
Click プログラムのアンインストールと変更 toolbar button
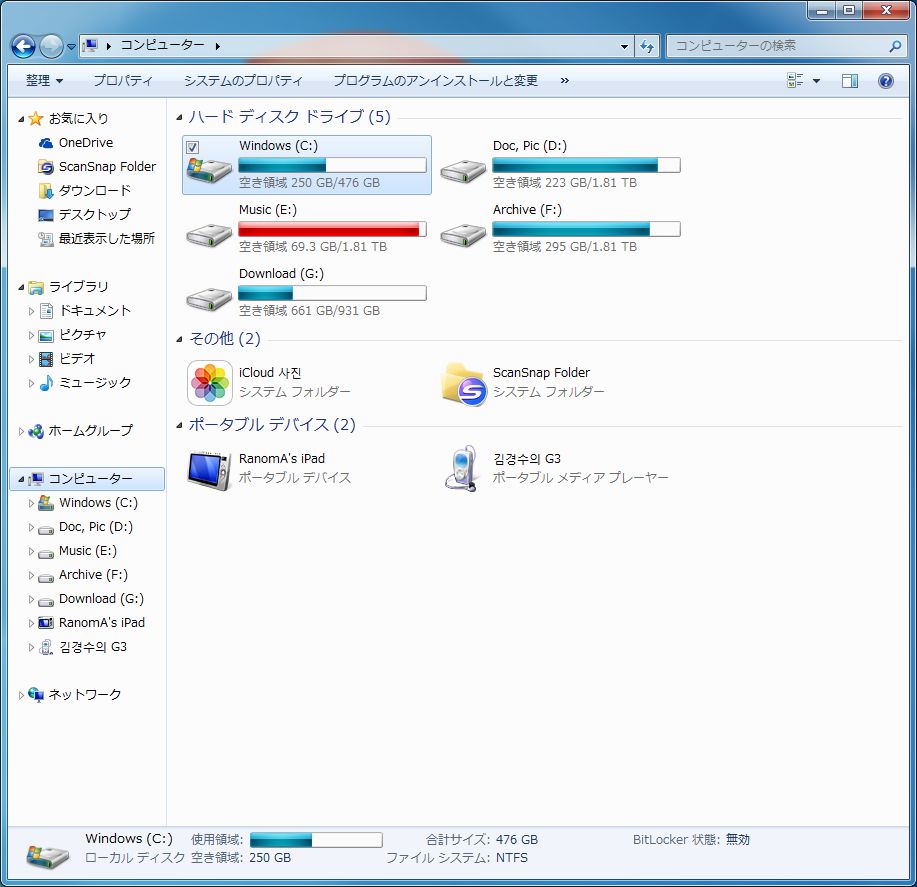pyautogui.click(x=436, y=81)
